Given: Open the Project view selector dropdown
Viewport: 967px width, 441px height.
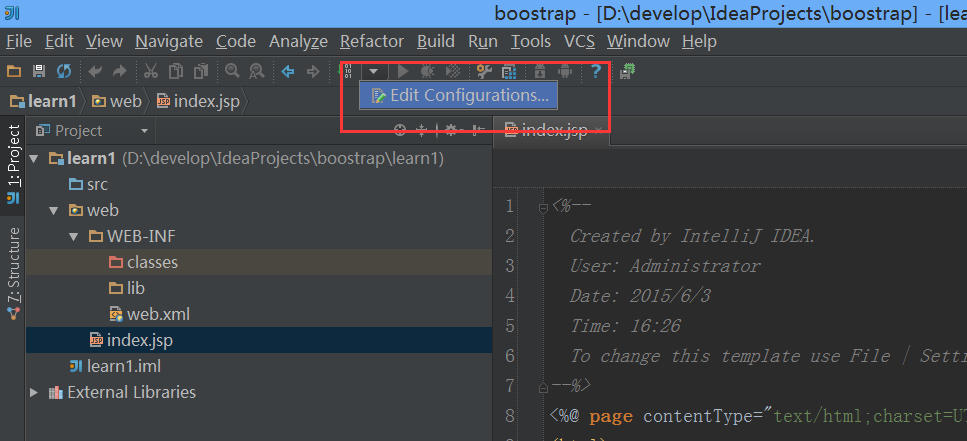Looking at the screenshot, I should pos(144,131).
